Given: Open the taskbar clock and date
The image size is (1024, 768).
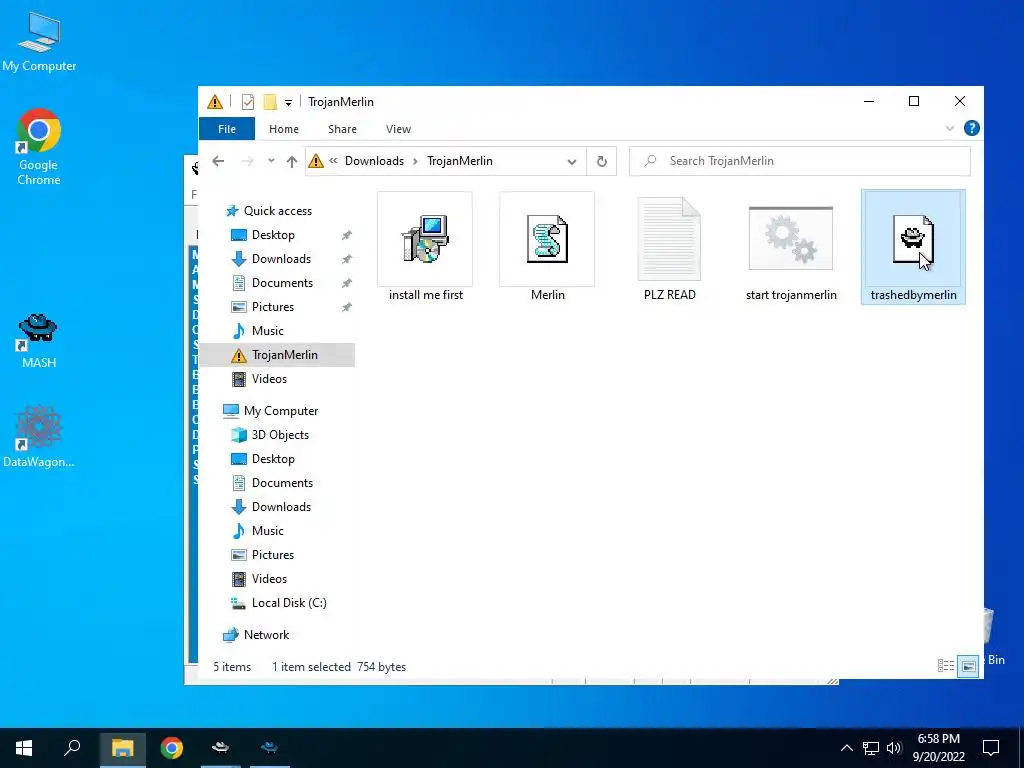Looking at the screenshot, I should click(x=939, y=748).
